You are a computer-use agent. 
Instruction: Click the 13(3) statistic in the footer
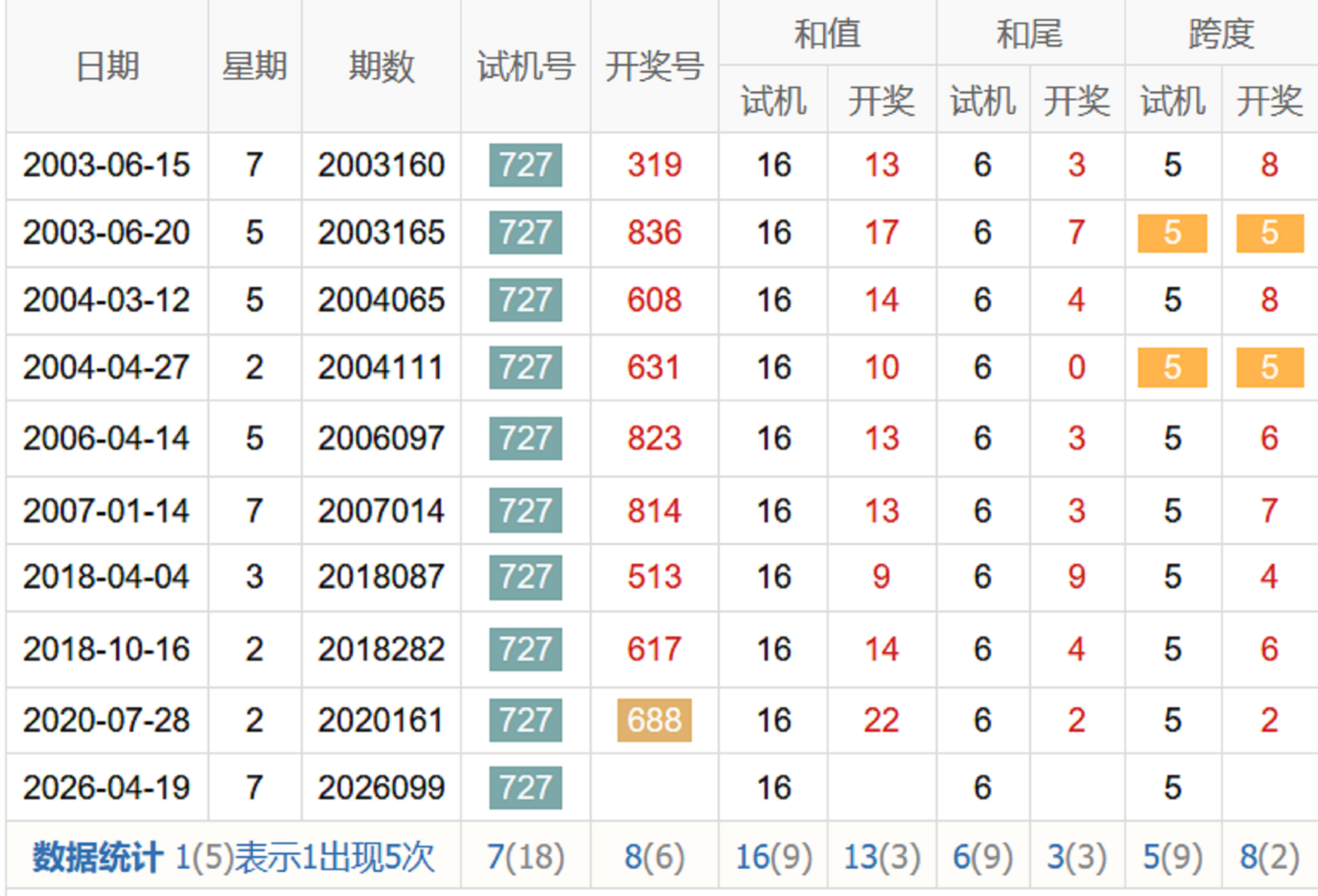(x=882, y=857)
